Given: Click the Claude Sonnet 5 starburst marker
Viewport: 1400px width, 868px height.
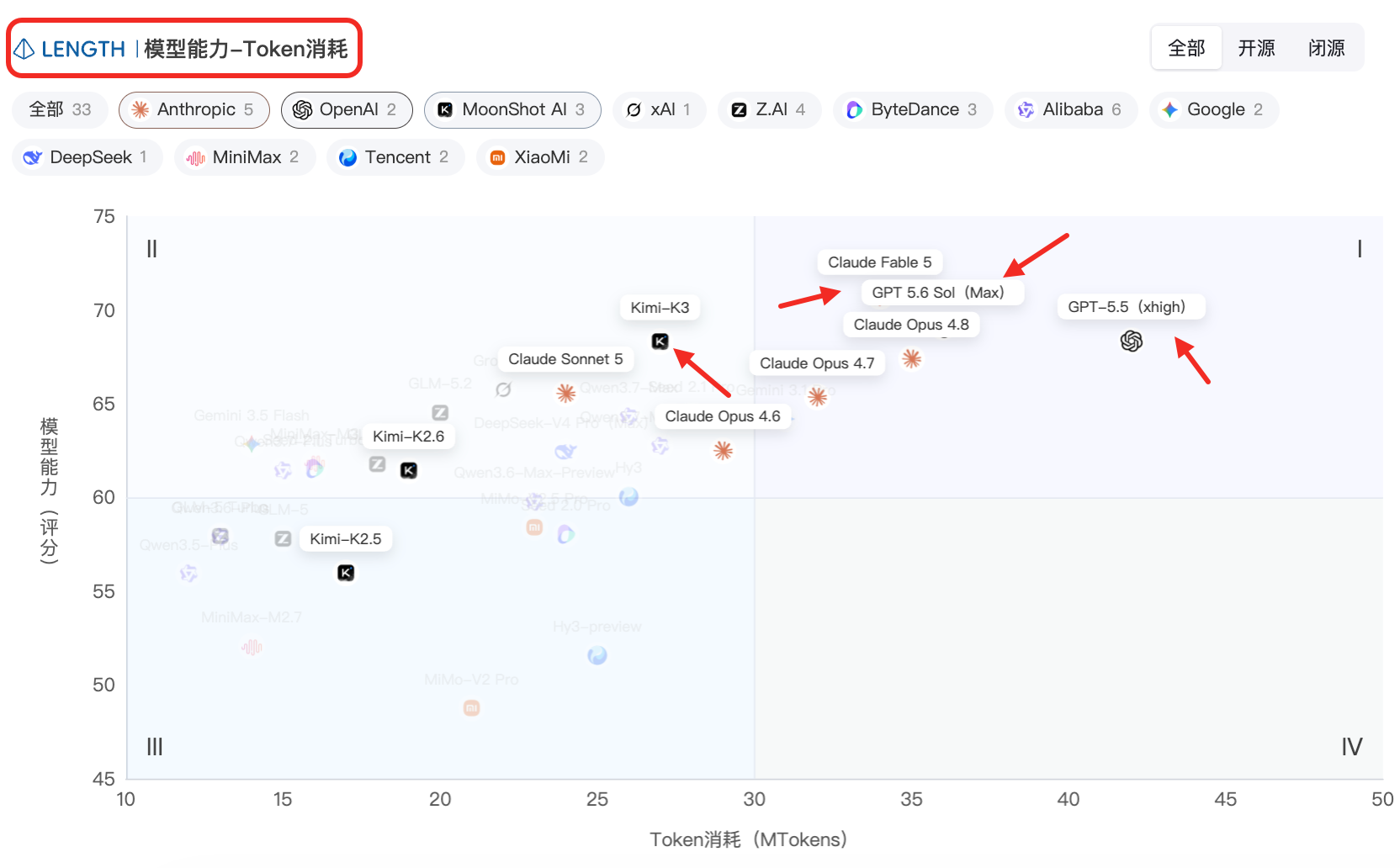Looking at the screenshot, I should coord(566,393).
